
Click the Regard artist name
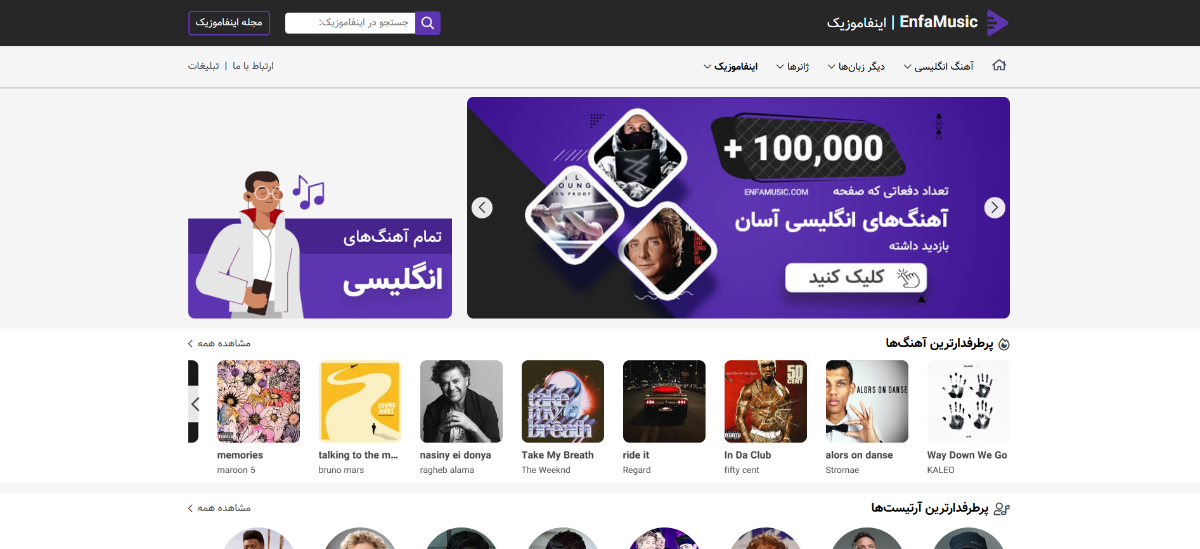(x=637, y=470)
